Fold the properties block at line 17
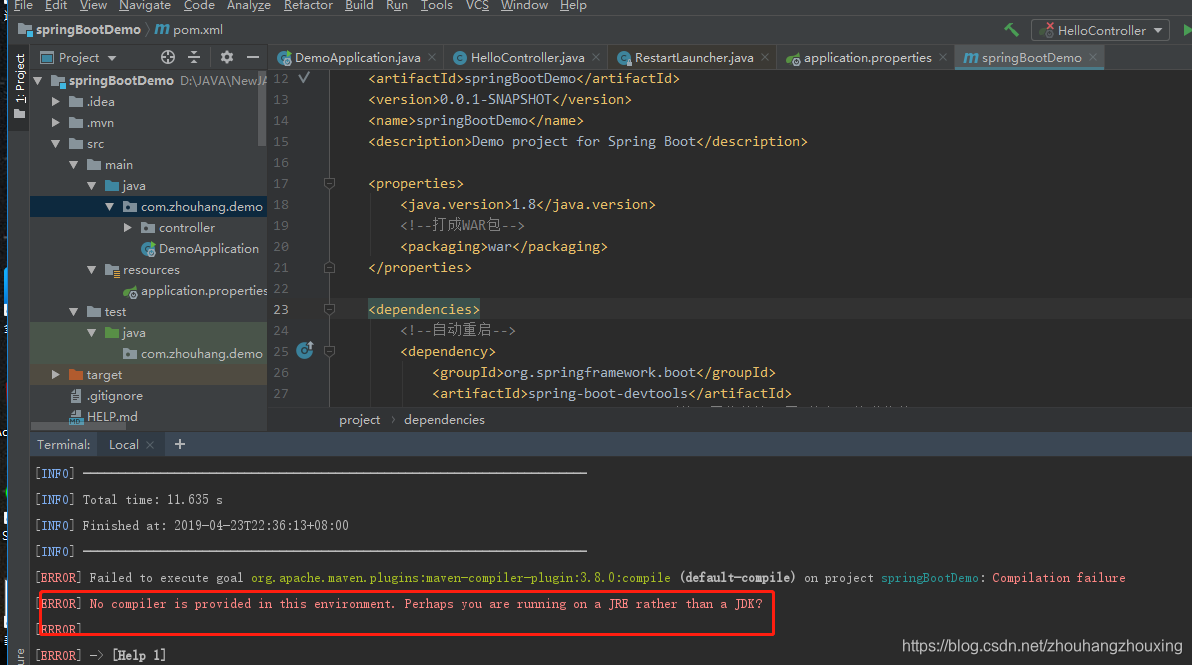Viewport: 1192px width, 665px height. [329, 183]
